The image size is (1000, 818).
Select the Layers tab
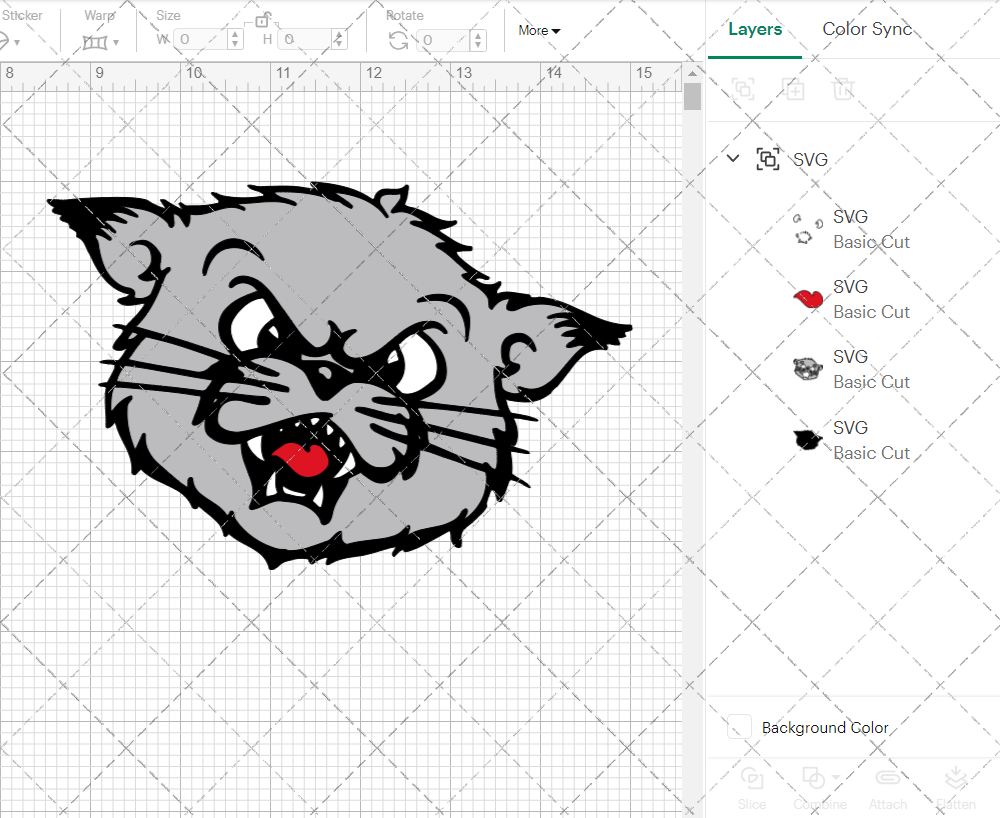tap(755, 29)
